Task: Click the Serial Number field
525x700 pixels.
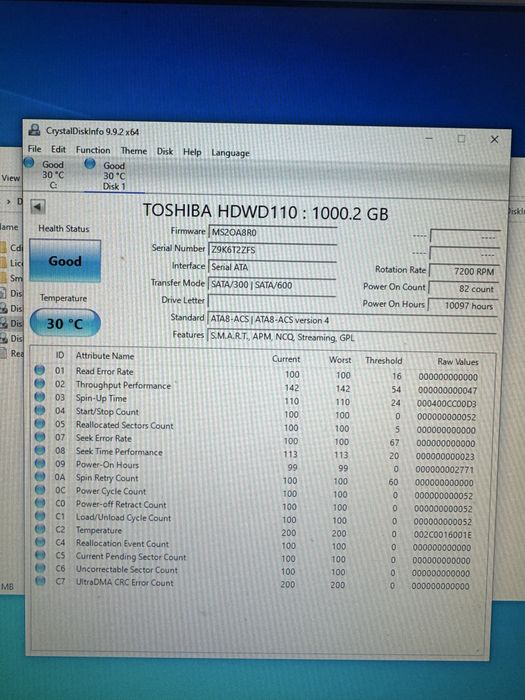Action: coord(272,250)
